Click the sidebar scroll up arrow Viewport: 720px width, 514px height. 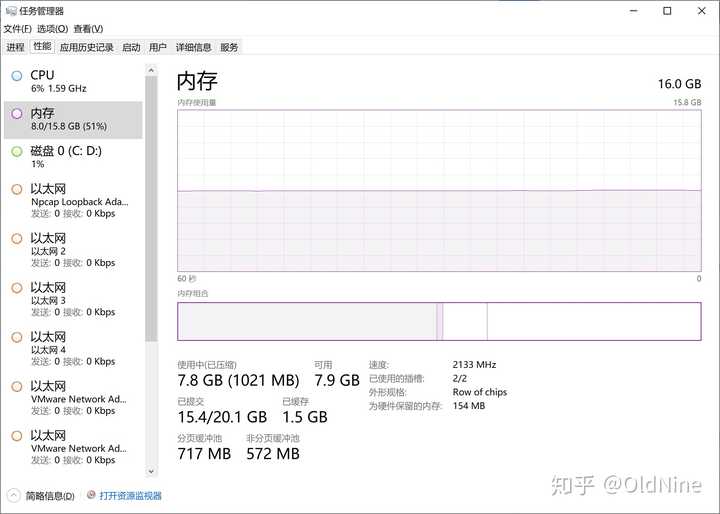[151, 70]
